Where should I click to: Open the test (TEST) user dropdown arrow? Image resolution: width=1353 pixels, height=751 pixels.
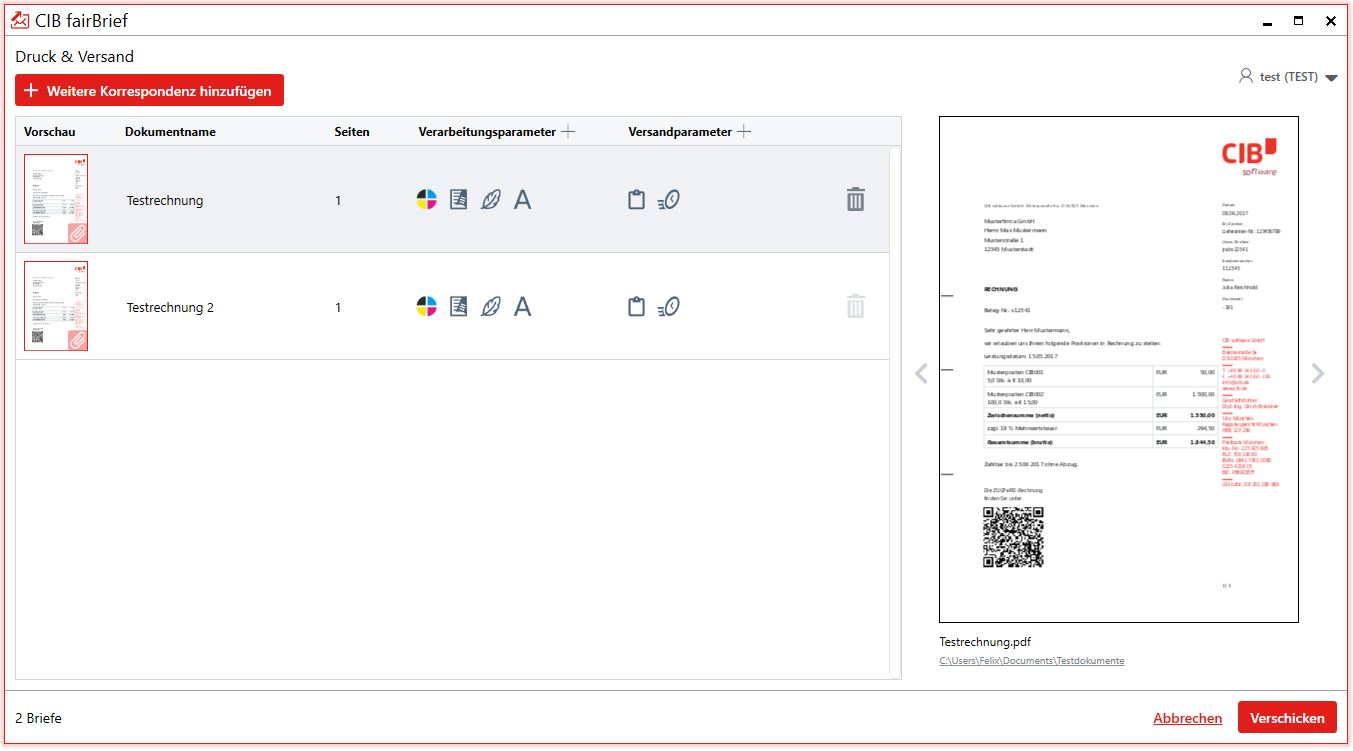click(1331, 78)
